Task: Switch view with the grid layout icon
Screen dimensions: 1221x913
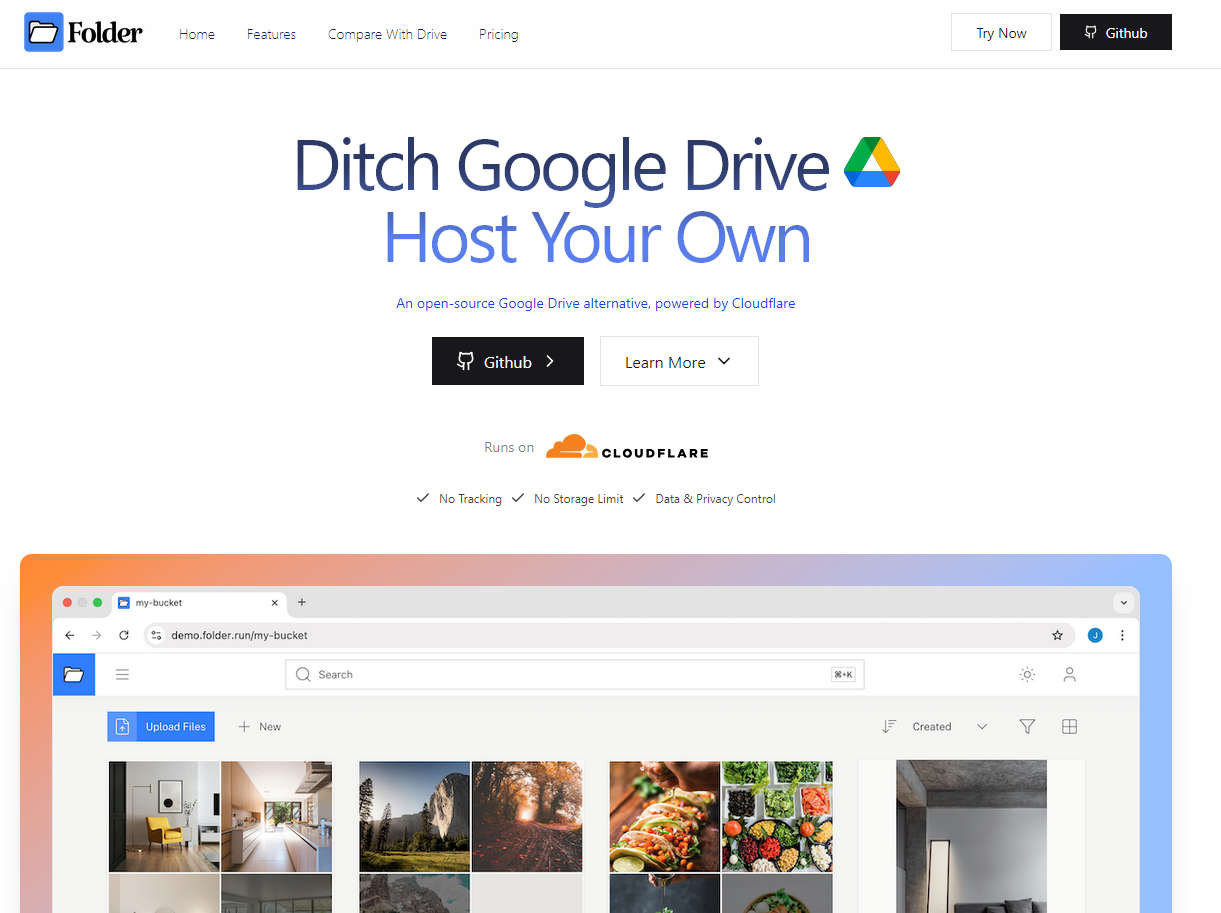Action: click(x=1069, y=727)
